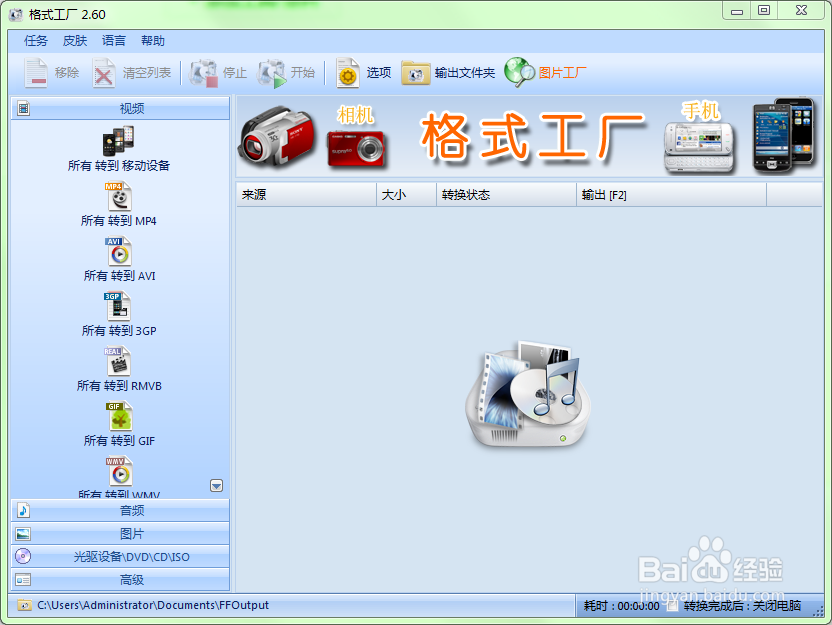Expand the 音频 audio category

click(x=120, y=510)
